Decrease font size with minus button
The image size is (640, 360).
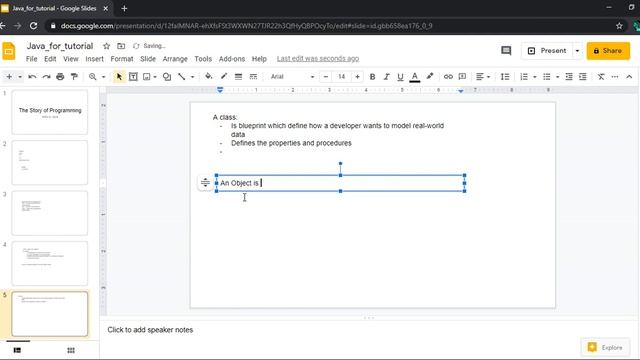pyautogui.click(x=326, y=77)
